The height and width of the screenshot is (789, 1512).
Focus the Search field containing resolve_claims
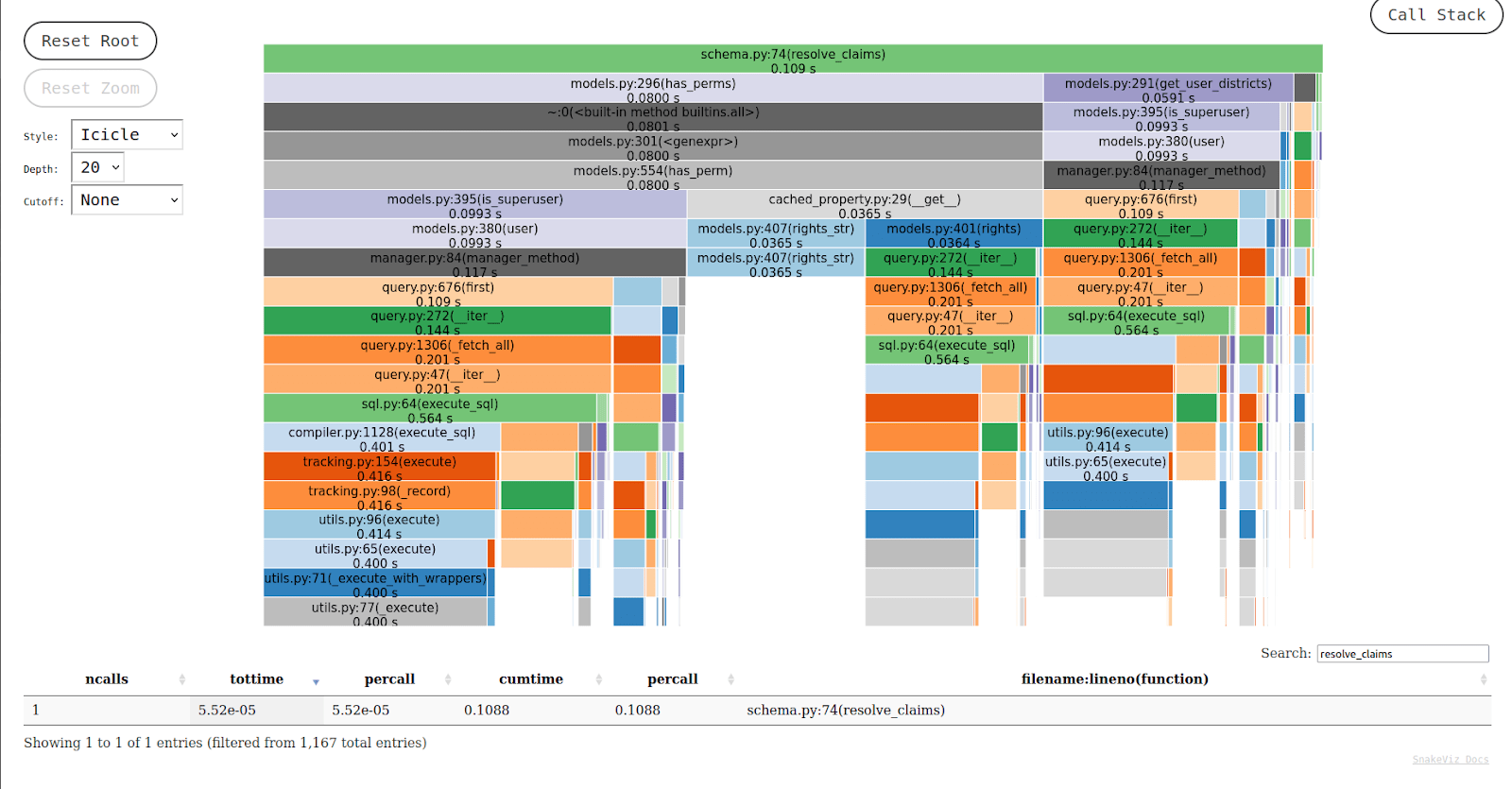tap(1402, 654)
